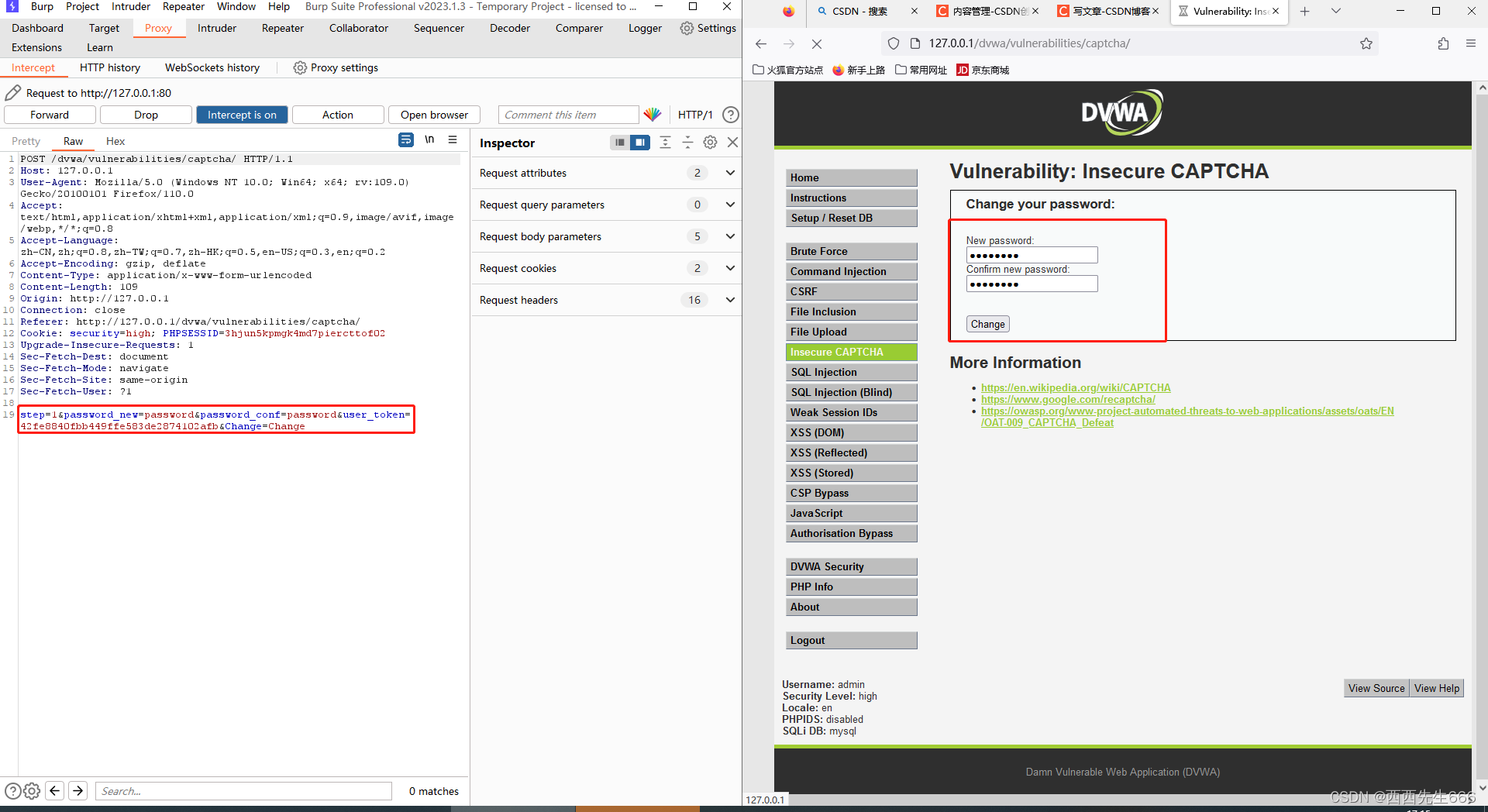Forward the intercepted request
This screenshot has height=812, width=1488.
[50, 115]
